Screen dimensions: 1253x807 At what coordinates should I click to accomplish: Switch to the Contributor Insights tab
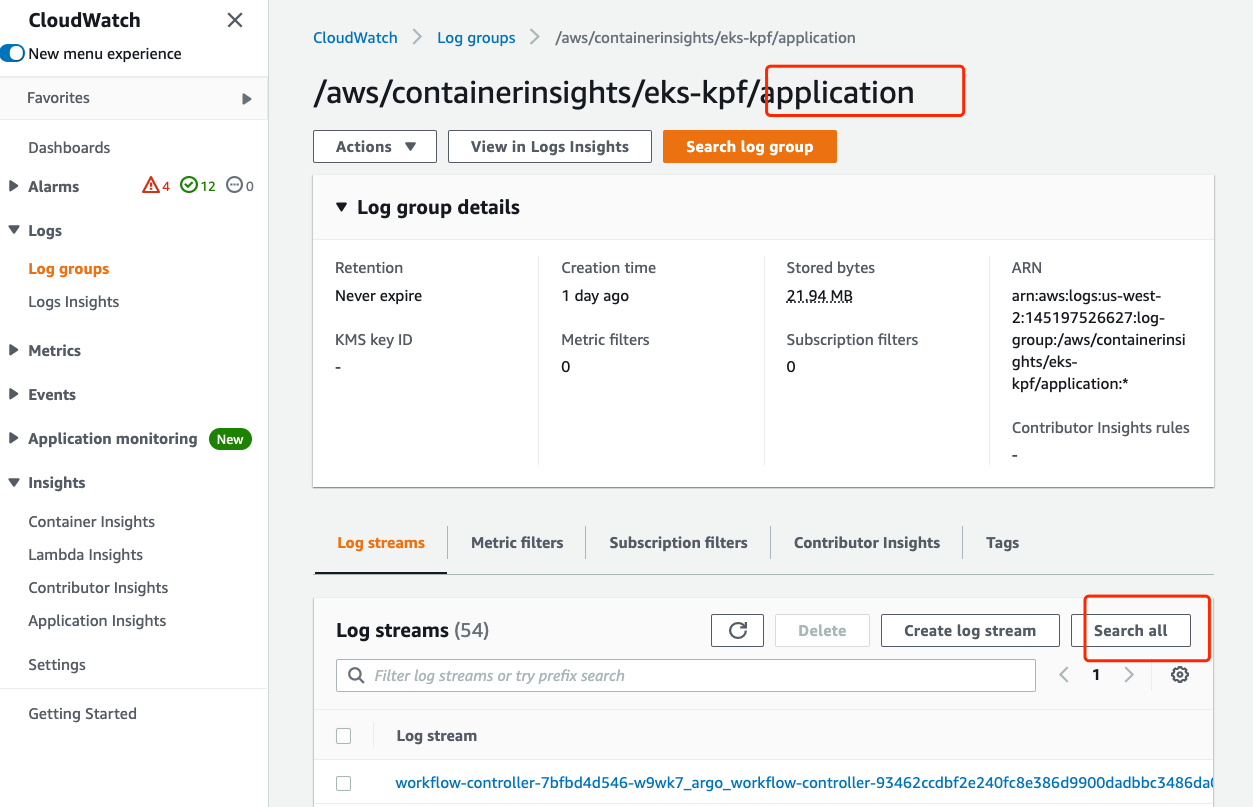[x=867, y=542]
